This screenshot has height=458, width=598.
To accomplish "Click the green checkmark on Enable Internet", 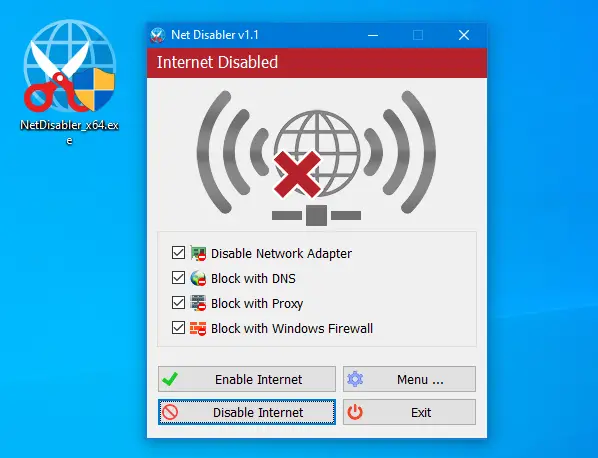I will (x=170, y=379).
